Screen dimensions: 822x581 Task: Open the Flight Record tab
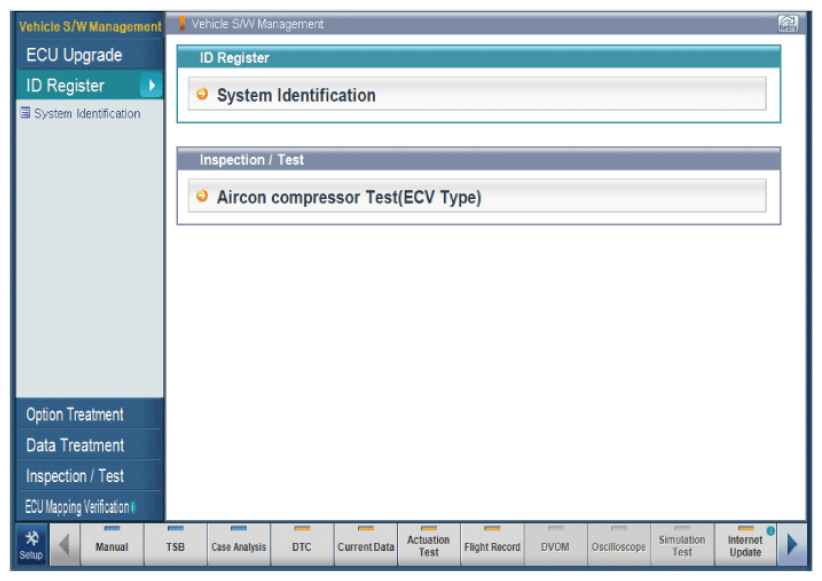coord(492,545)
